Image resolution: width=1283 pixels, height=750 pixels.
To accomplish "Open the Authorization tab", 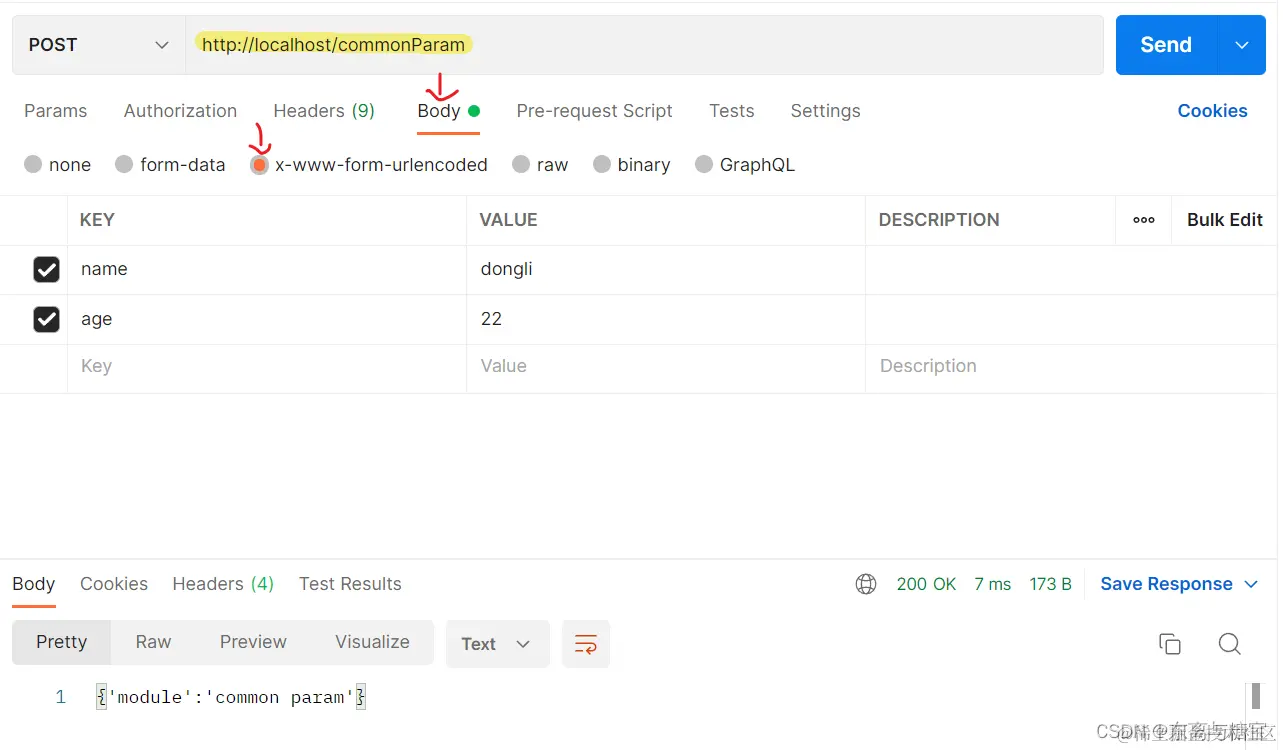I will 180,111.
